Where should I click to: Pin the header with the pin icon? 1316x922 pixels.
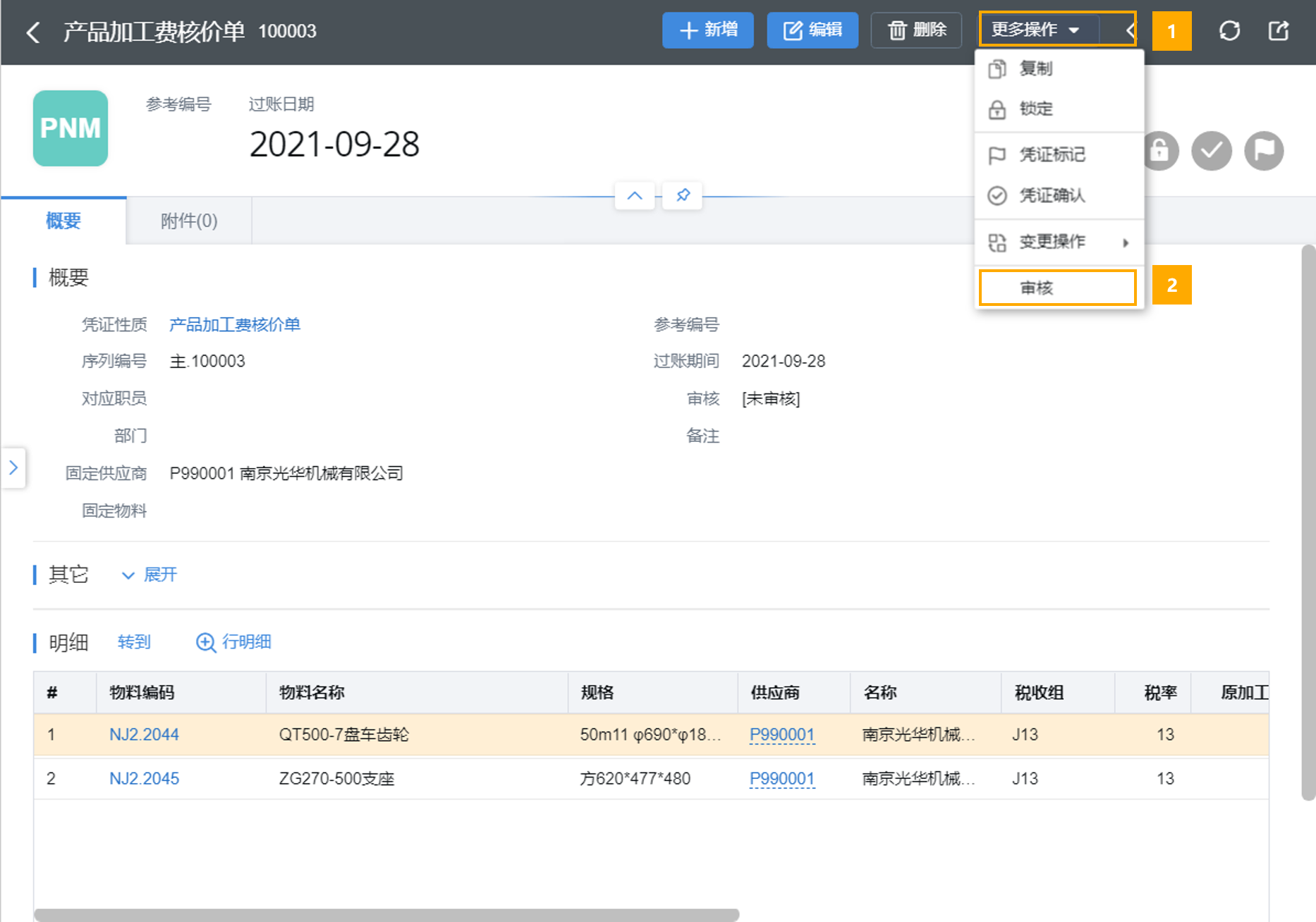[683, 195]
